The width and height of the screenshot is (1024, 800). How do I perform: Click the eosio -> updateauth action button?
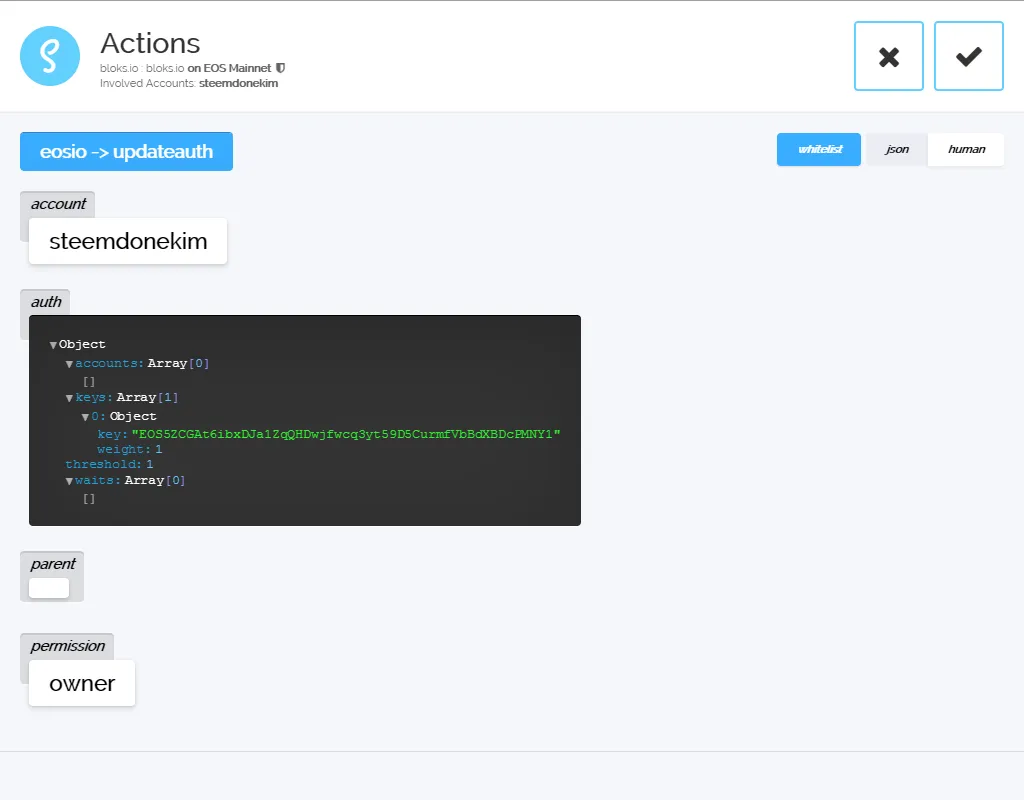click(127, 152)
